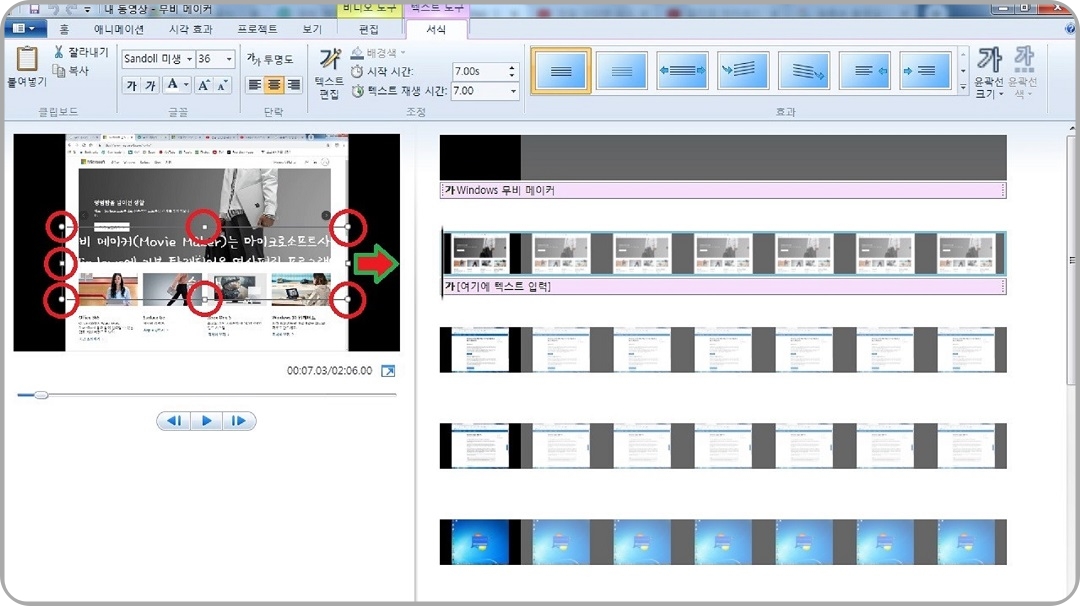
Task: Click the effects gallery next-row down arrow
Action: tap(963, 70)
